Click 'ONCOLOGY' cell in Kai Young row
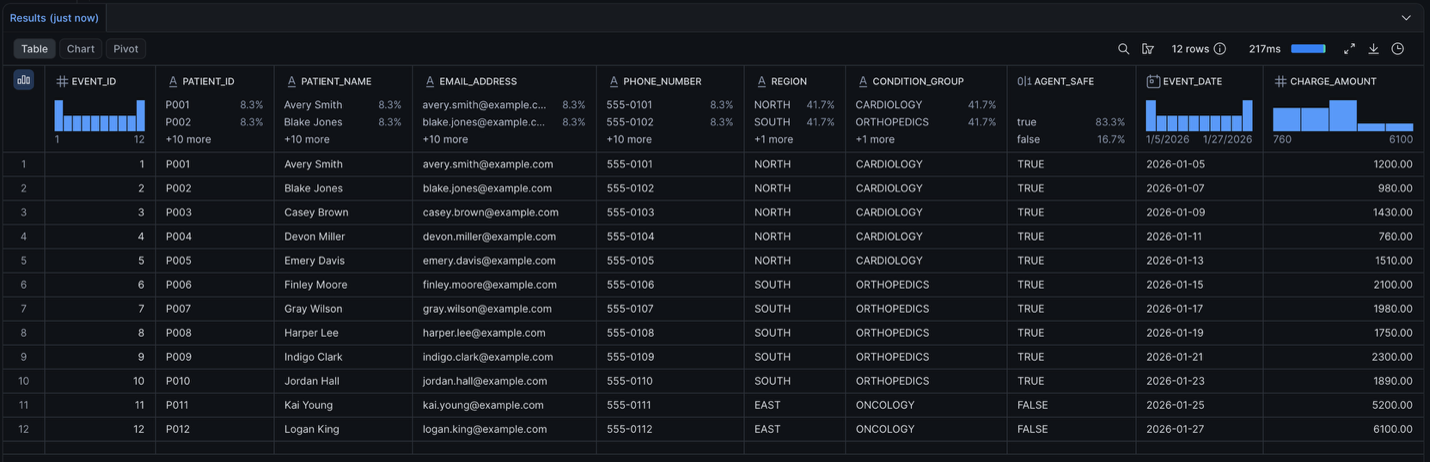The image size is (1430, 462). coord(926,405)
